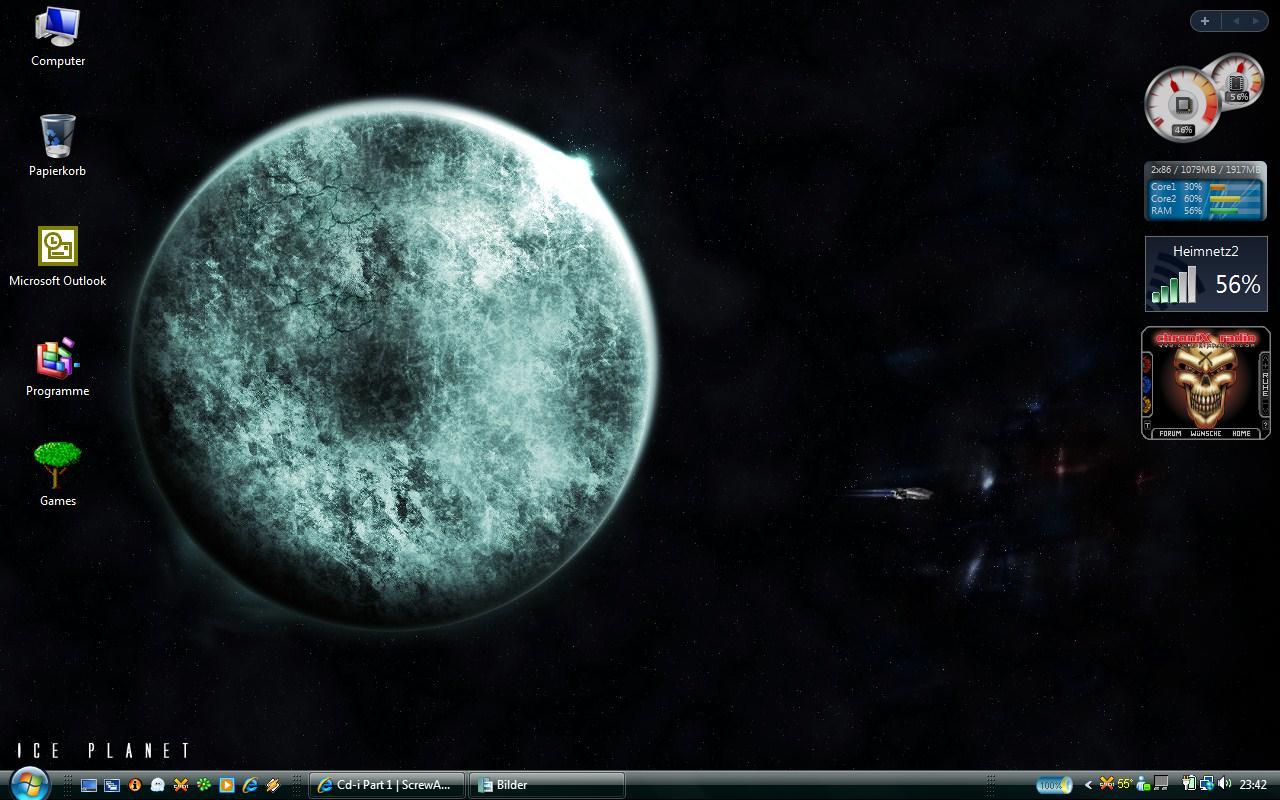Screen dimensions: 1280x800
Task: Open Windows Media Player from Quick Launch
Action: [227, 785]
